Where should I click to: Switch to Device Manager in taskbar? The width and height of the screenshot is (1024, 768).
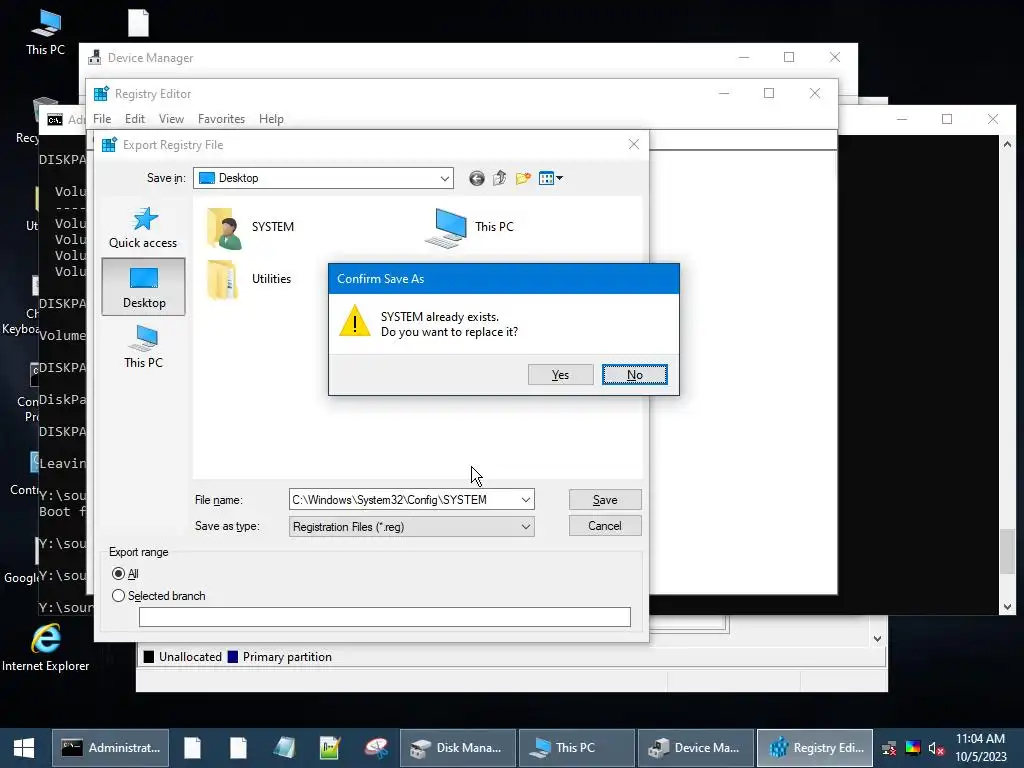point(696,748)
